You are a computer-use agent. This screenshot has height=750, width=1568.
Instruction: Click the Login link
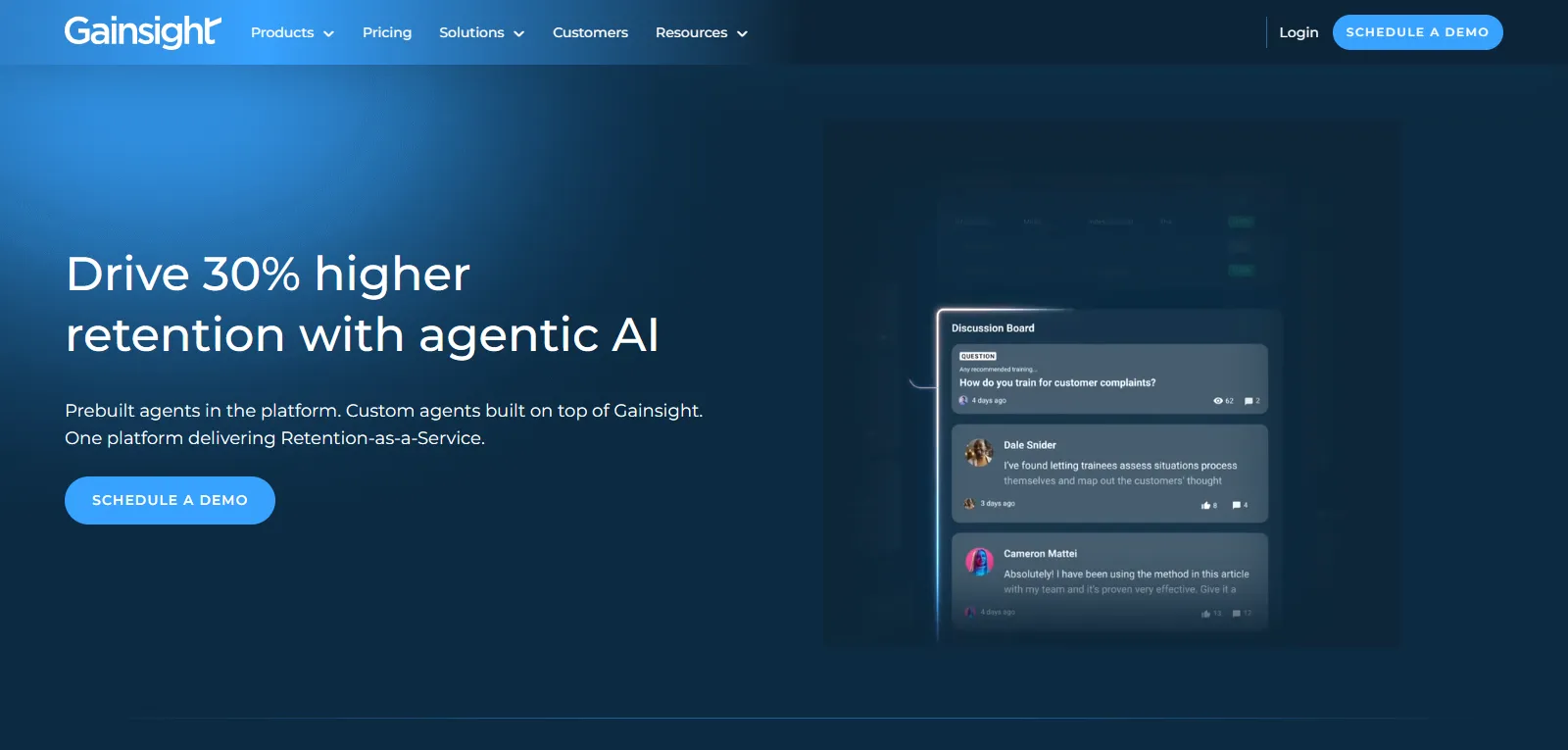(1298, 32)
